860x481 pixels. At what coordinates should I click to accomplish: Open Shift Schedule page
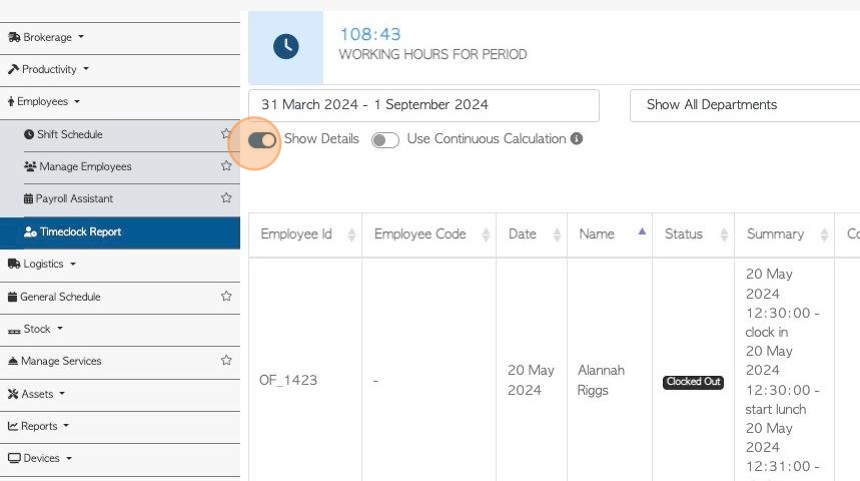click(70, 134)
